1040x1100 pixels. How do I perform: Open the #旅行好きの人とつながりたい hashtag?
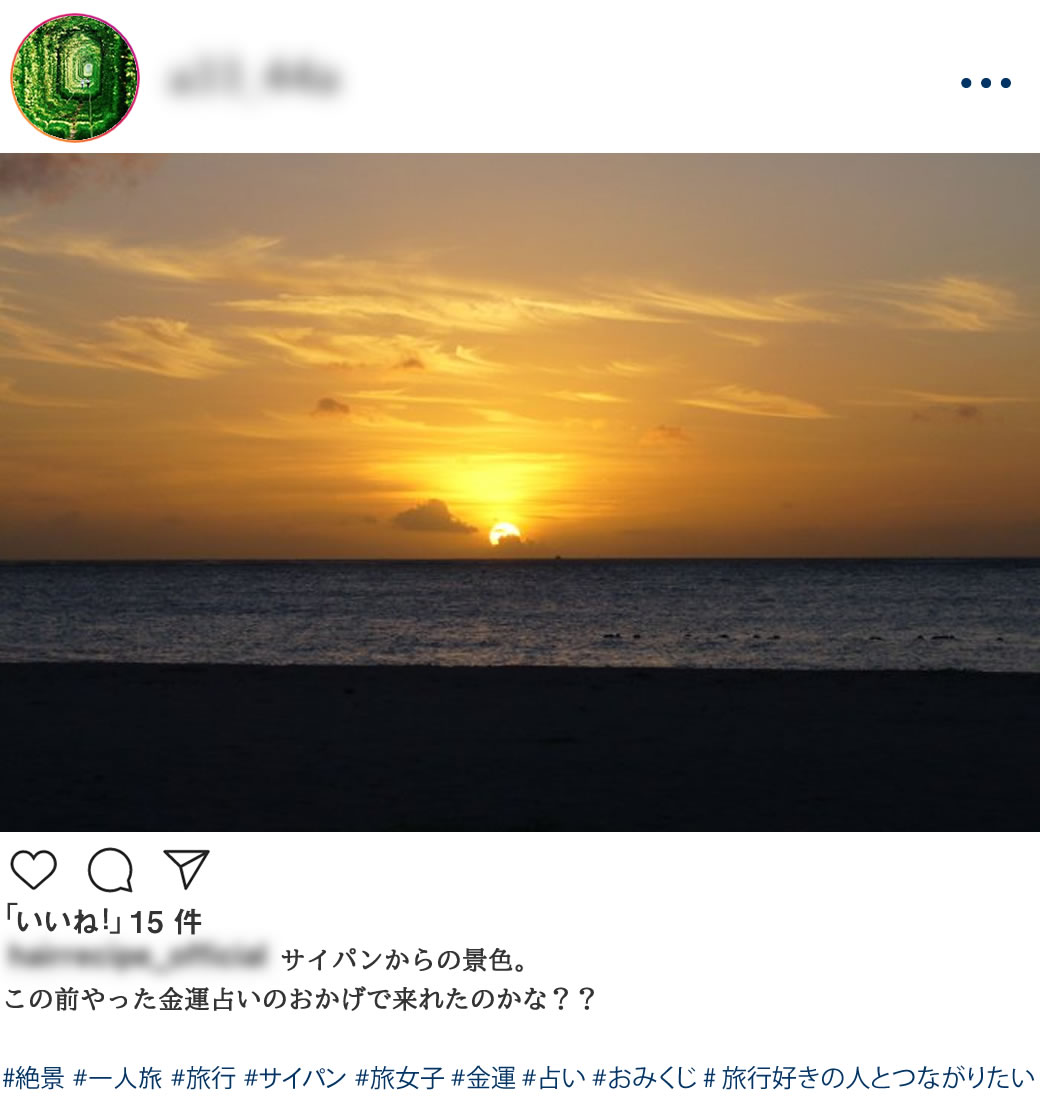(x=869, y=1078)
